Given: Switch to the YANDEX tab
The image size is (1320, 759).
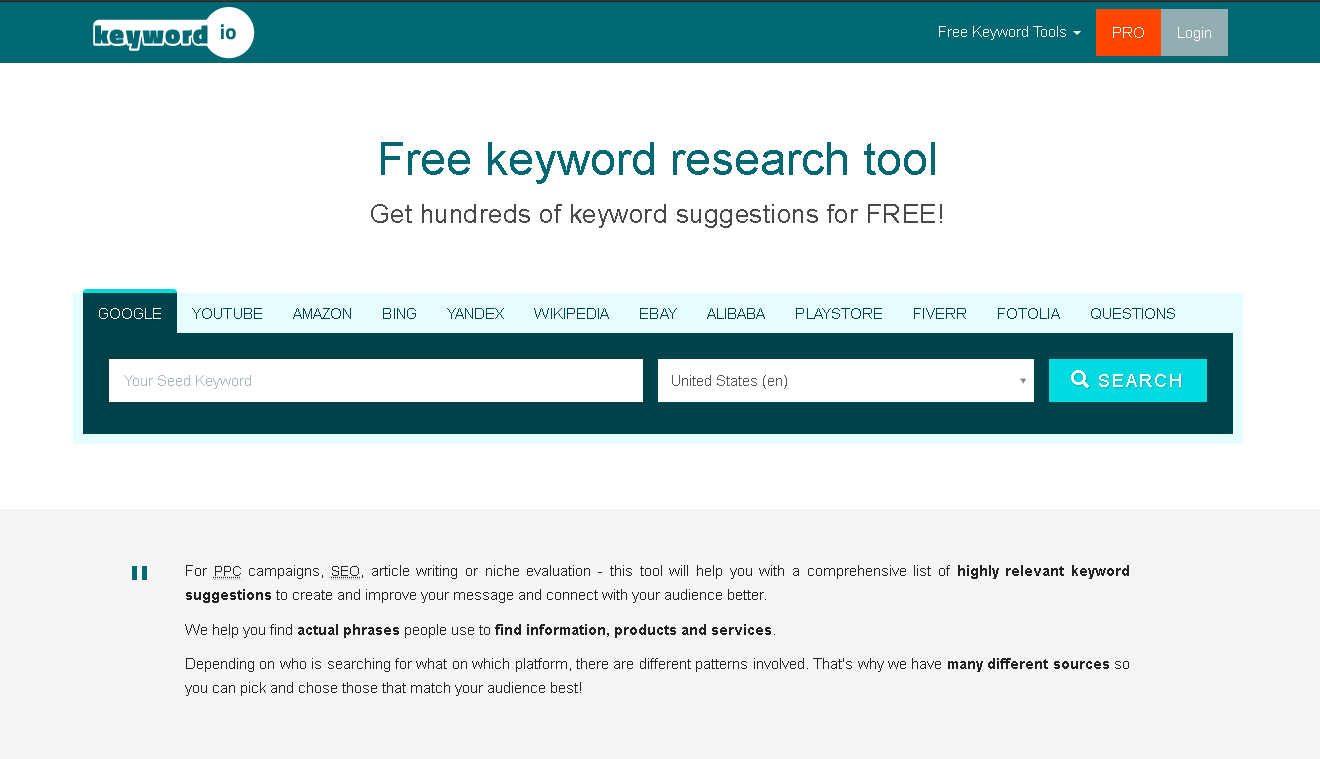Looking at the screenshot, I should [475, 313].
